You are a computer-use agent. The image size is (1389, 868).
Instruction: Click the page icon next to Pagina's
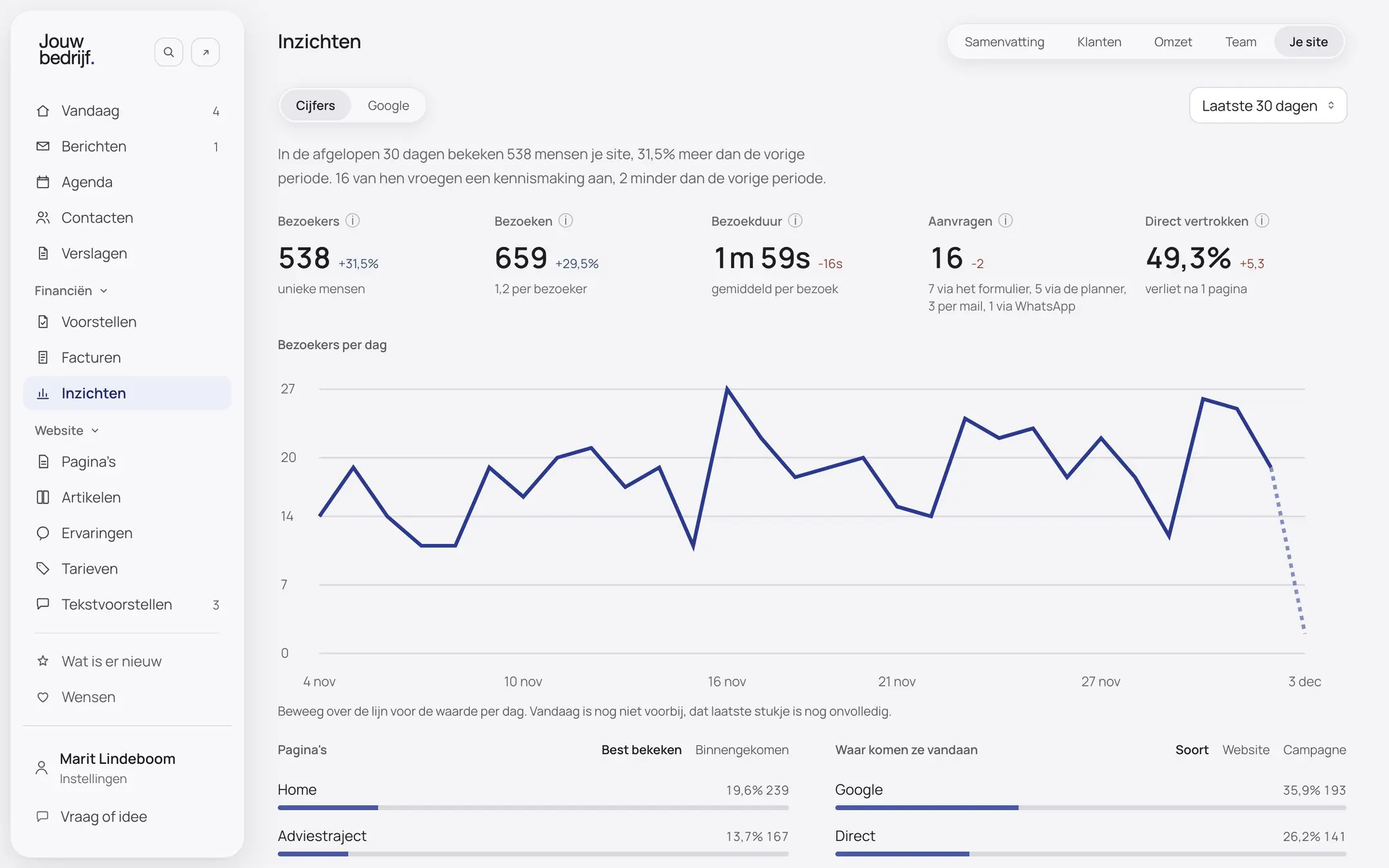[x=43, y=462]
